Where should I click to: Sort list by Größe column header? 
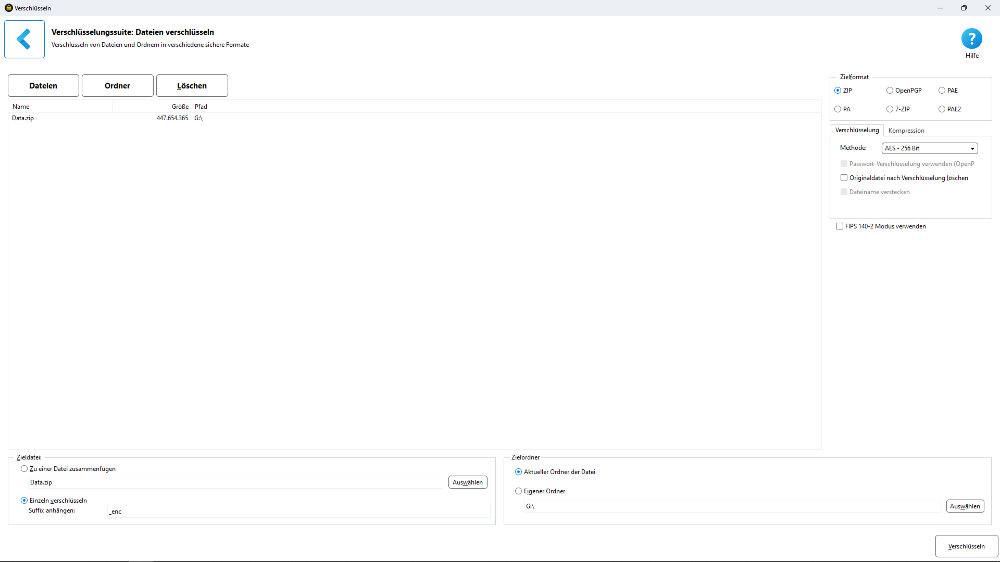point(152,107)
